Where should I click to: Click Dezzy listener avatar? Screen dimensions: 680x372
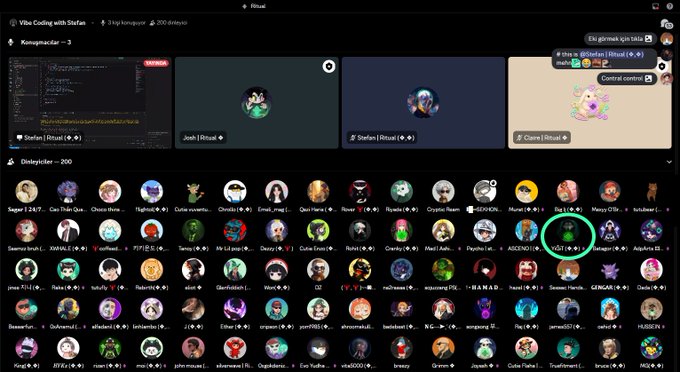[276, 231]
